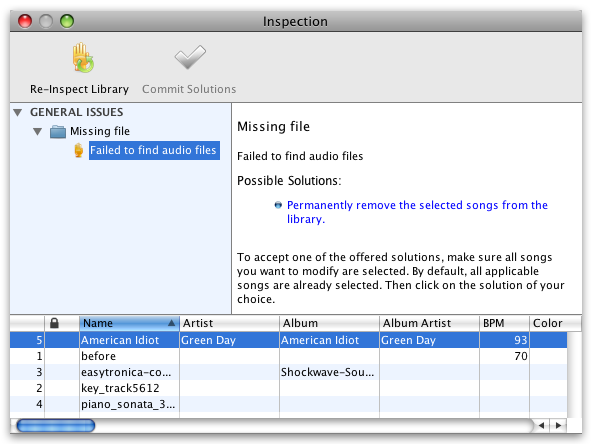Click the microphone icon beside Failed to find audio files

pos(79,150)
